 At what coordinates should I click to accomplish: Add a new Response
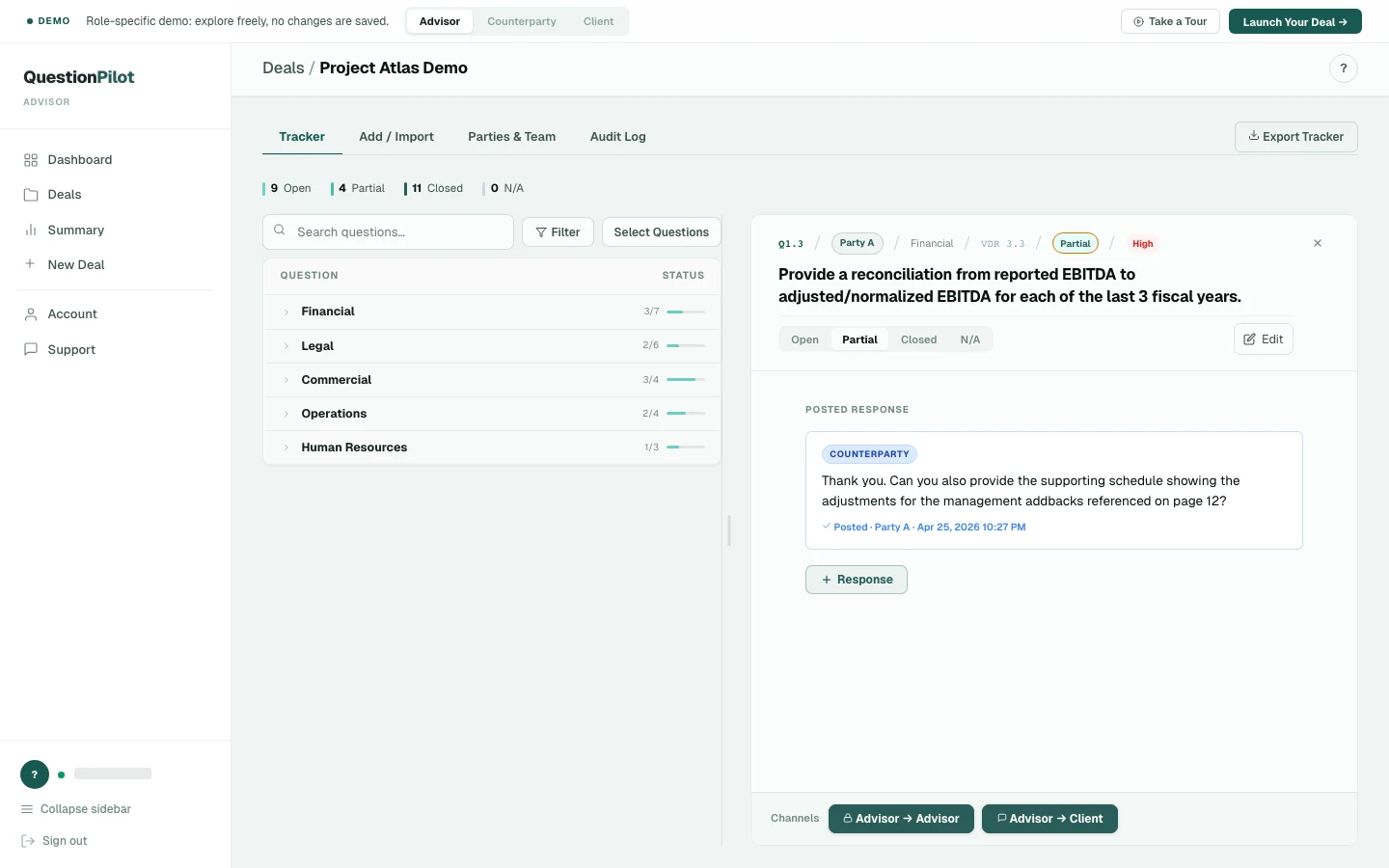pos(857,580)
